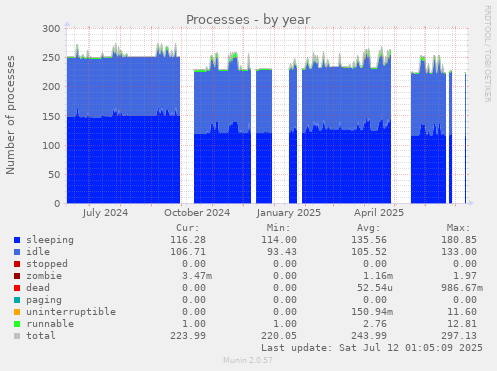The width and height of the screenshot is (497, 371).
Task: Click idle current value 106.71
Action: [188, 252]
